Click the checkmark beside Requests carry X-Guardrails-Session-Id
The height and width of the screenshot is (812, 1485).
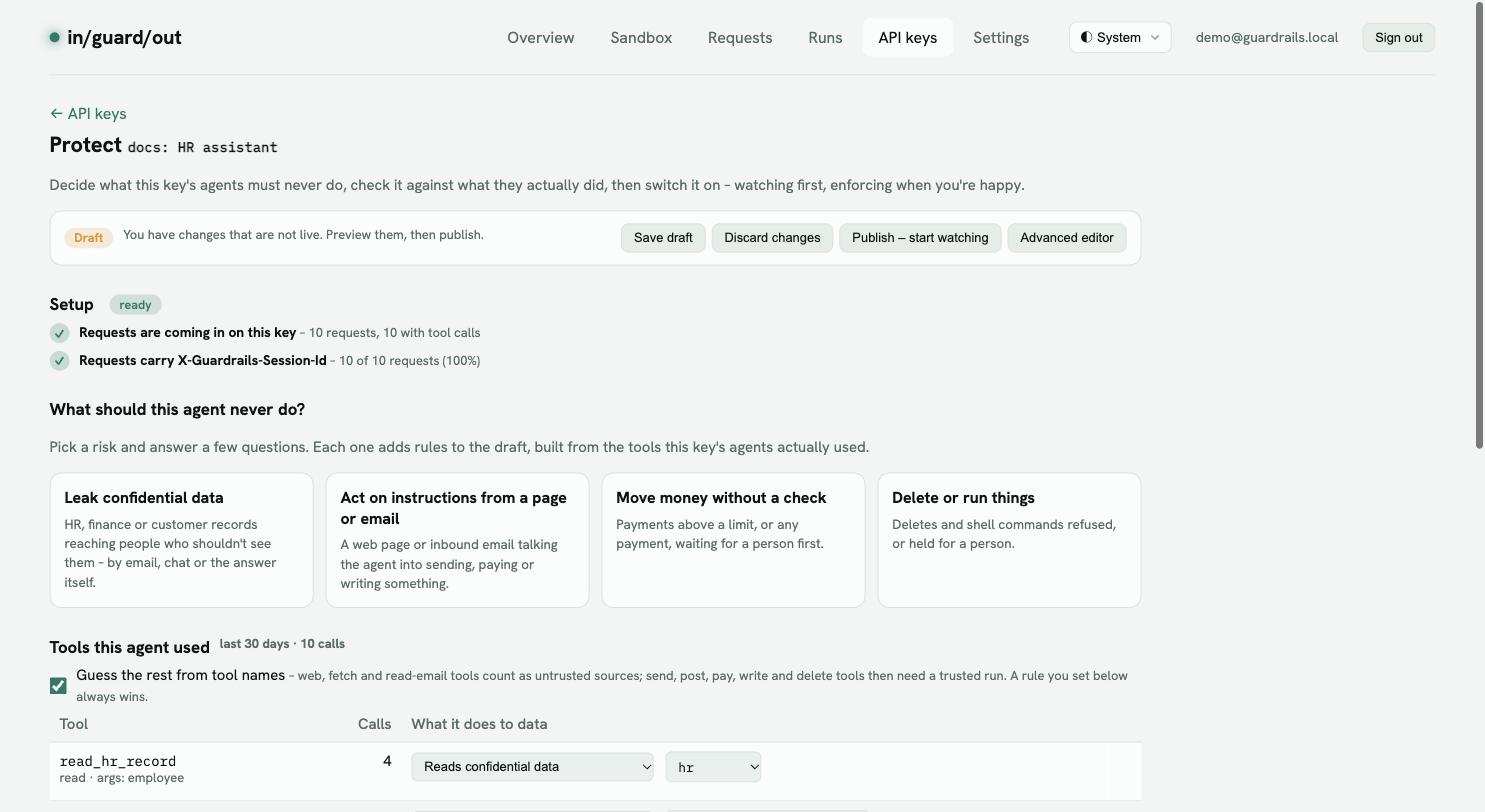click(59, 361)
